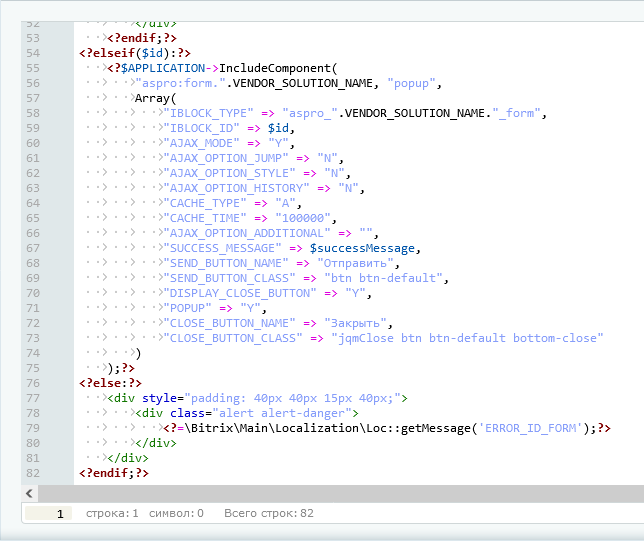
Task: Click line number 73 in gutter
Action: 33,338
